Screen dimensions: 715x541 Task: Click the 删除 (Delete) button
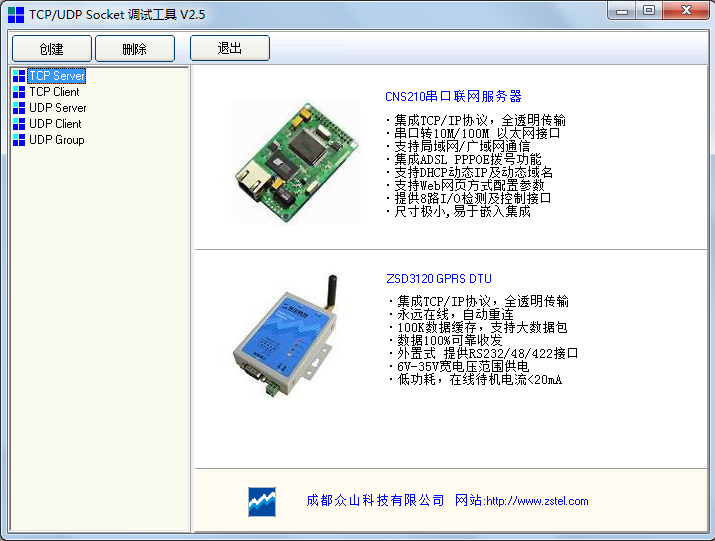point(135,48)
